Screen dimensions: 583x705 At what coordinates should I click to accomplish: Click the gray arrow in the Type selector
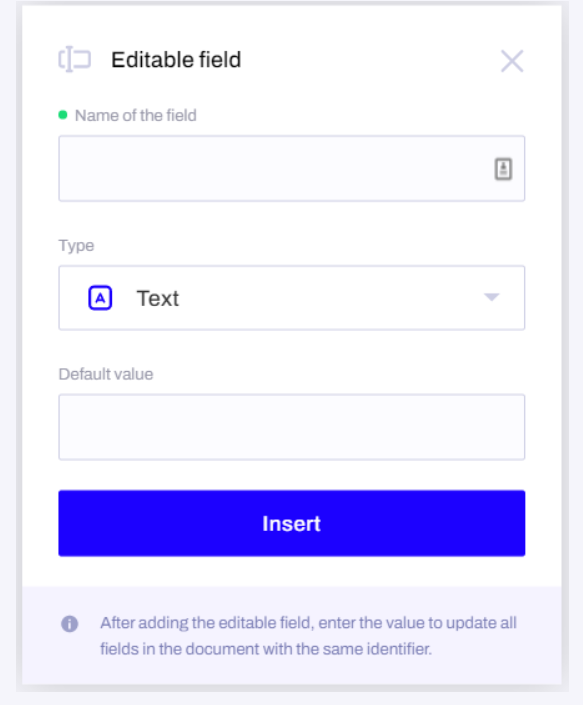491,297
